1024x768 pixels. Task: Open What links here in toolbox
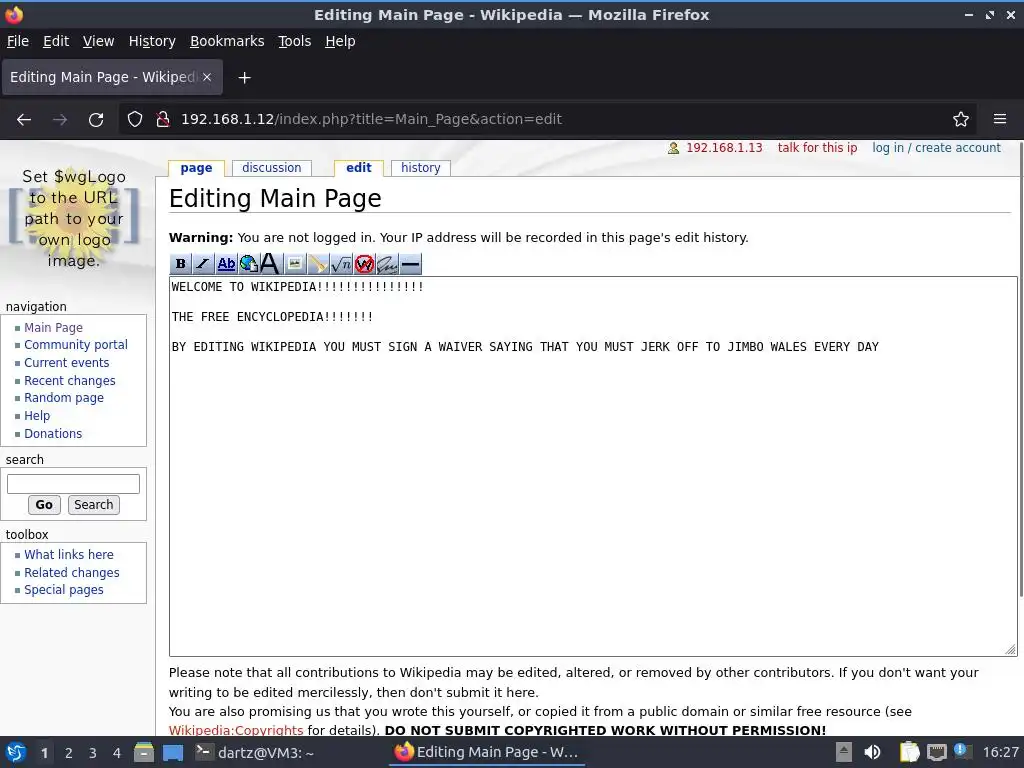coord(69,554)
